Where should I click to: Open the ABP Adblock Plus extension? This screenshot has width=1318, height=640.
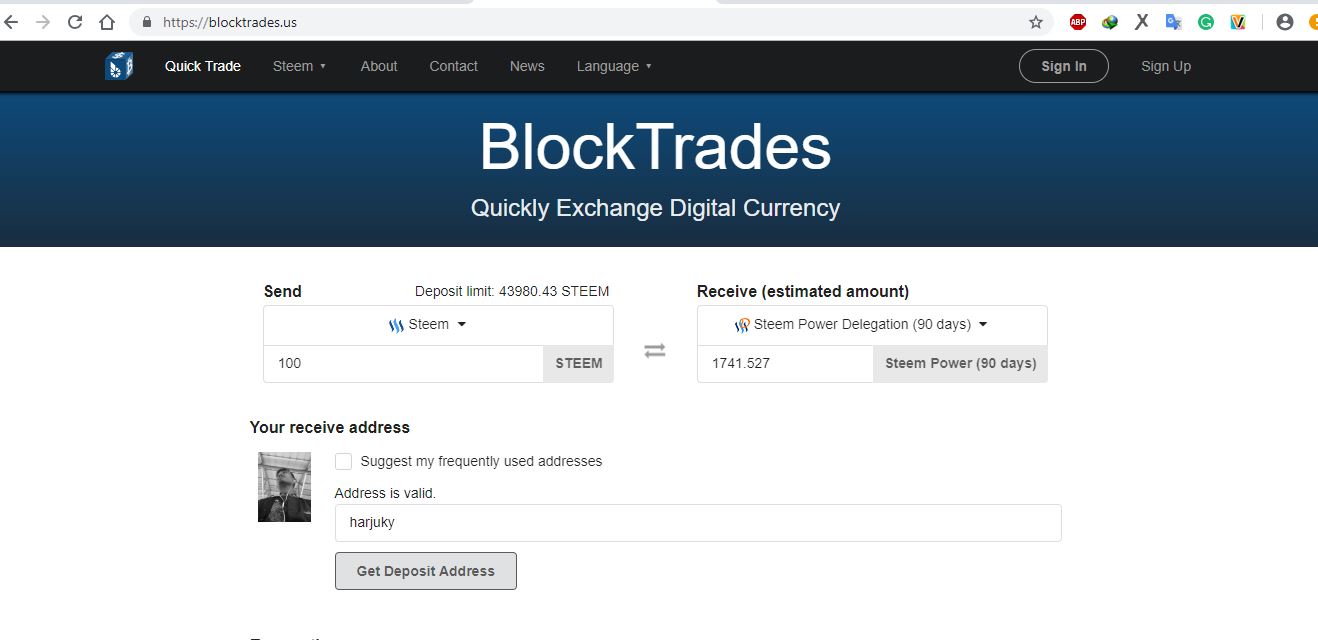[x=1078, y=22]
